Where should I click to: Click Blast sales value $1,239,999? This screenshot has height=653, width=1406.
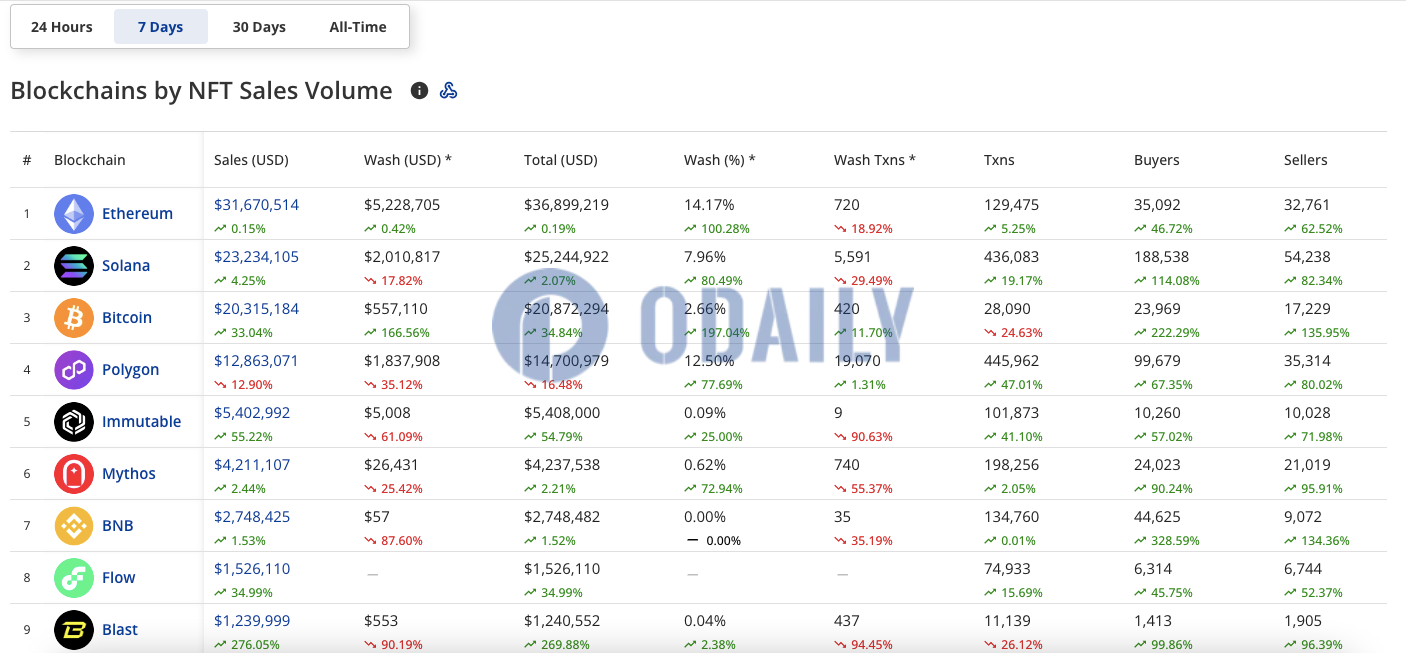point(252,621)
